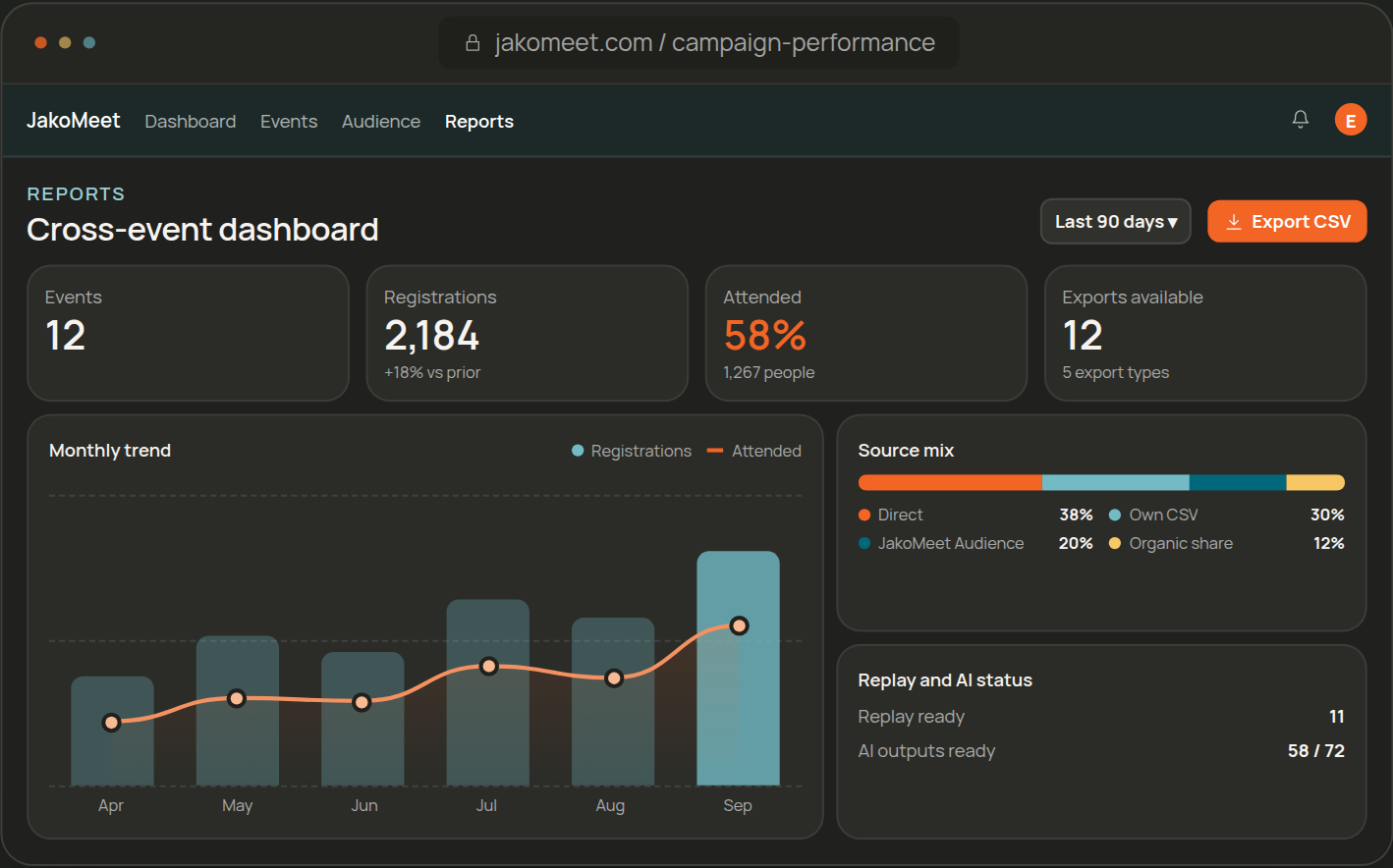The width and height of the screenshot is (1393, 868).
Task: Select the Jun bar in Monthly trend
Action: pyautogui.click(x=362, y=719)
